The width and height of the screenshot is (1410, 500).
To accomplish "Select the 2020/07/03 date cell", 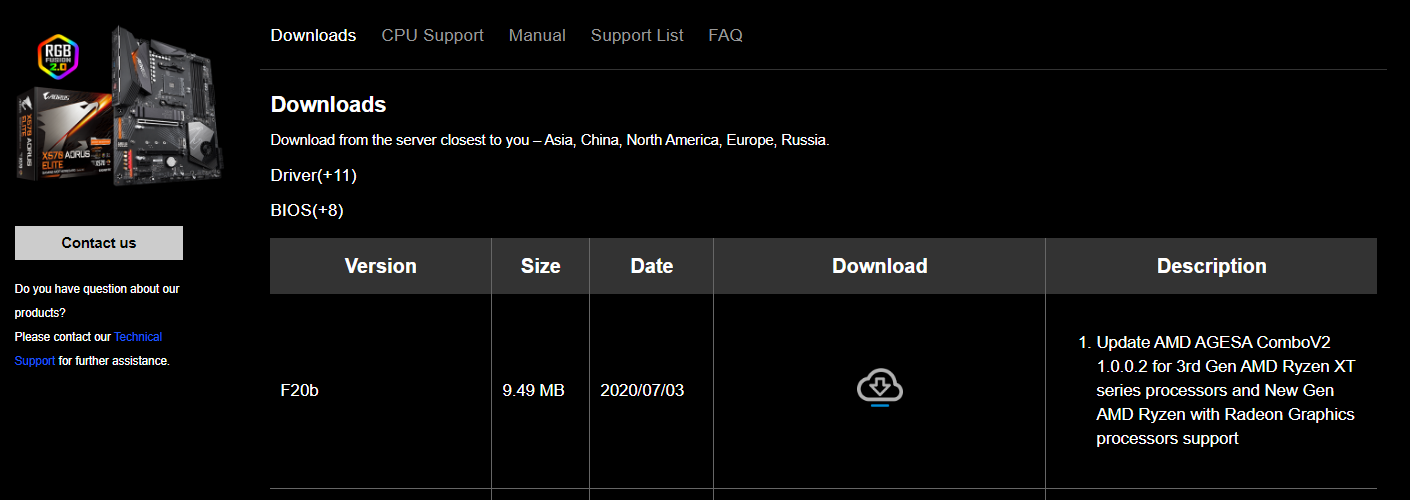I will (652, 390).
